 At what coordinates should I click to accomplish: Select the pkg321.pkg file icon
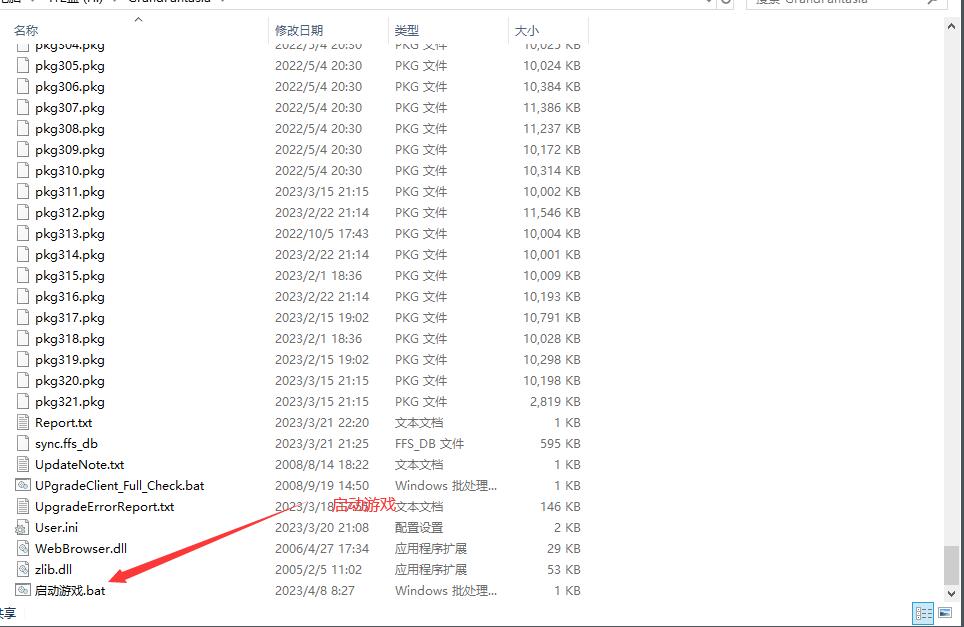click(x=24, y=401)
